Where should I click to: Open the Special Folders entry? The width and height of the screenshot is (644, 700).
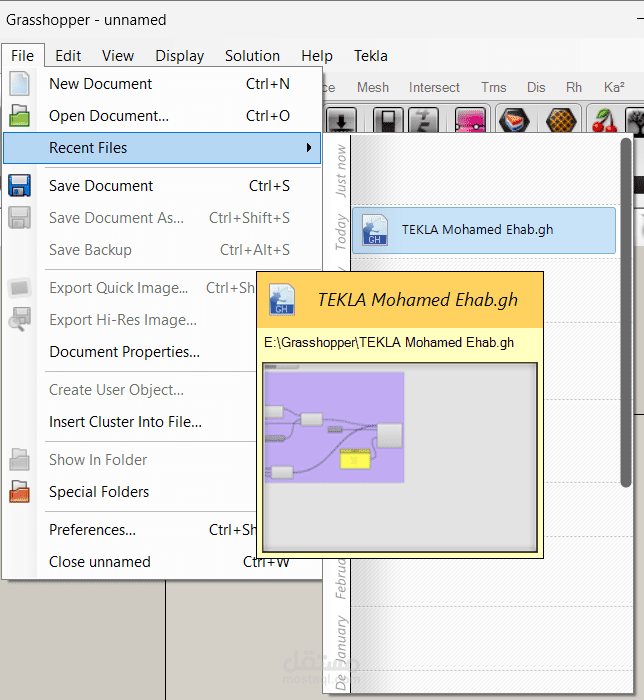tap(129, 492)
